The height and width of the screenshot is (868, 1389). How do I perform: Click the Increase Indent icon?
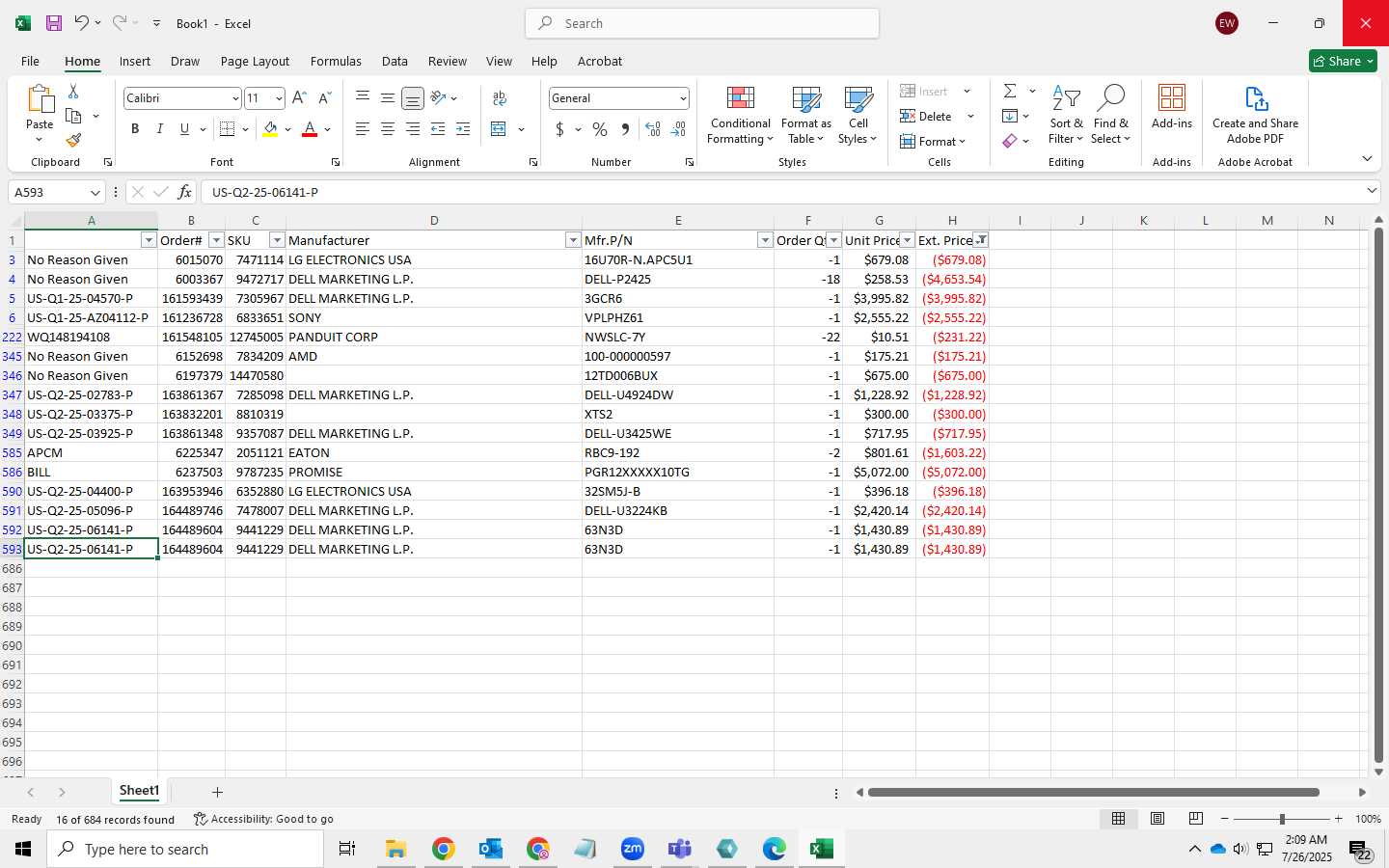click(463, 129)
